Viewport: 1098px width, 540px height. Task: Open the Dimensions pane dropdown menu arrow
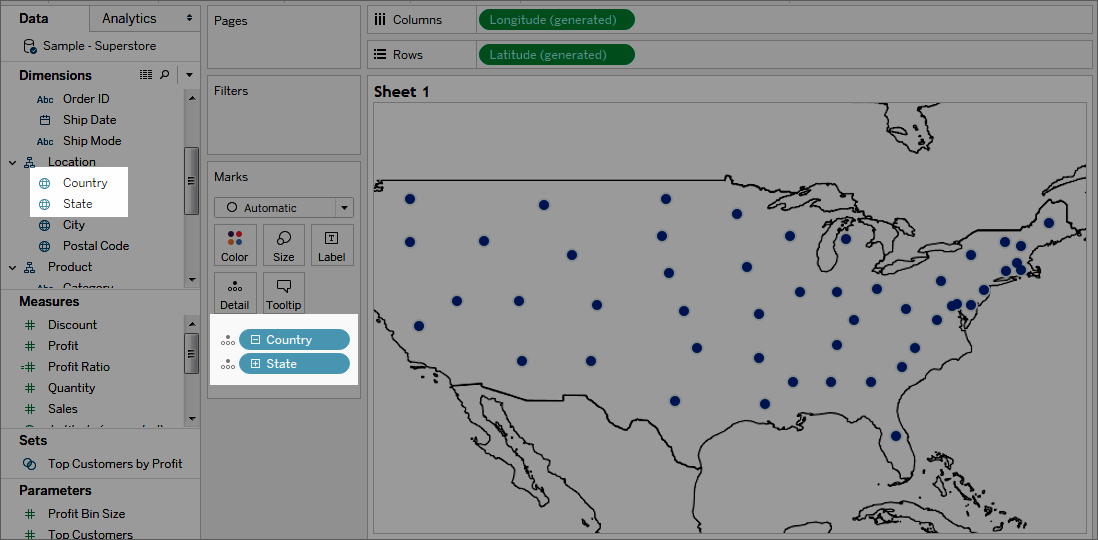pos(188,74)
